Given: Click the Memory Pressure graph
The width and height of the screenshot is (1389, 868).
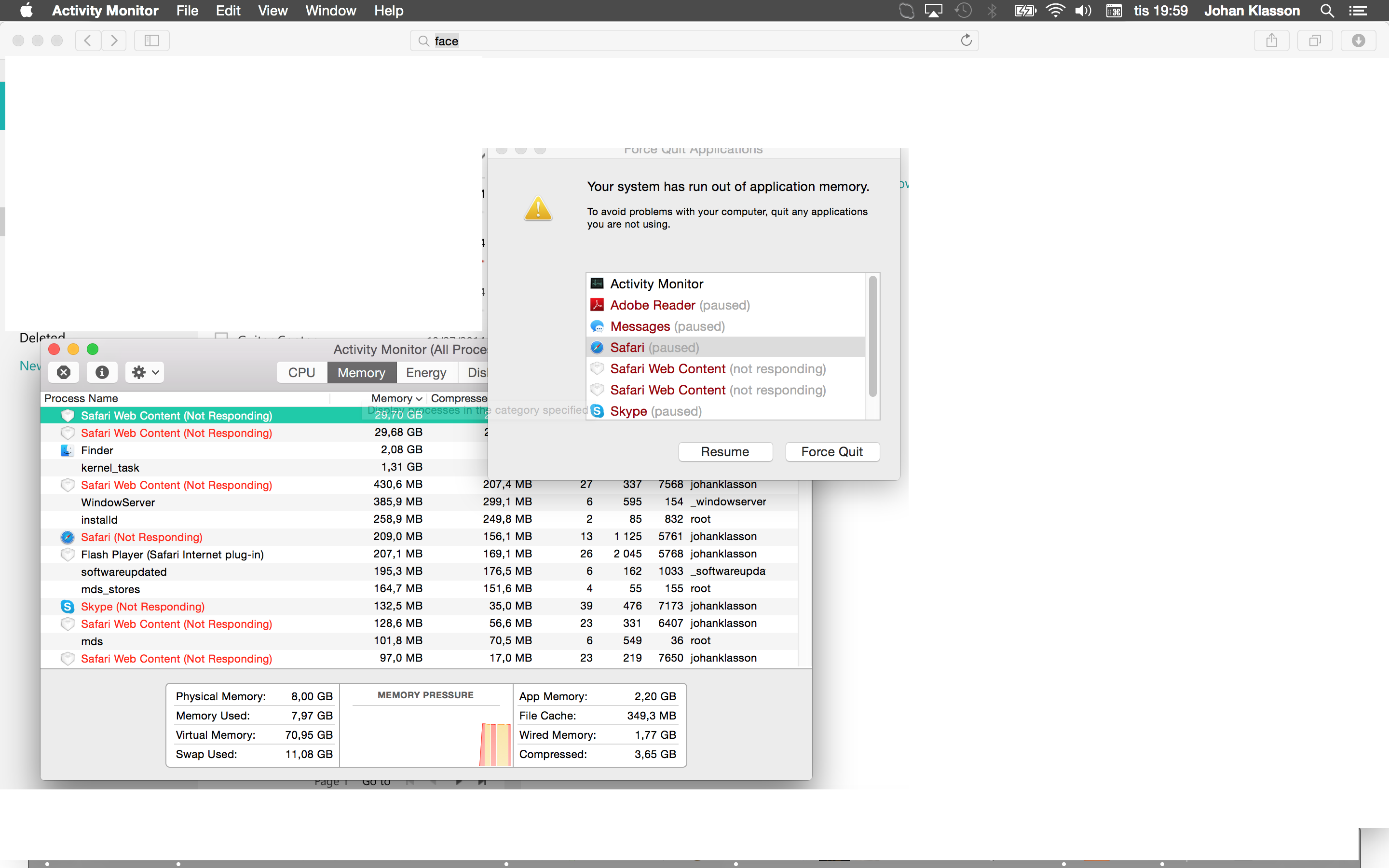Looking at the screenshot, I should click(426, 735).
